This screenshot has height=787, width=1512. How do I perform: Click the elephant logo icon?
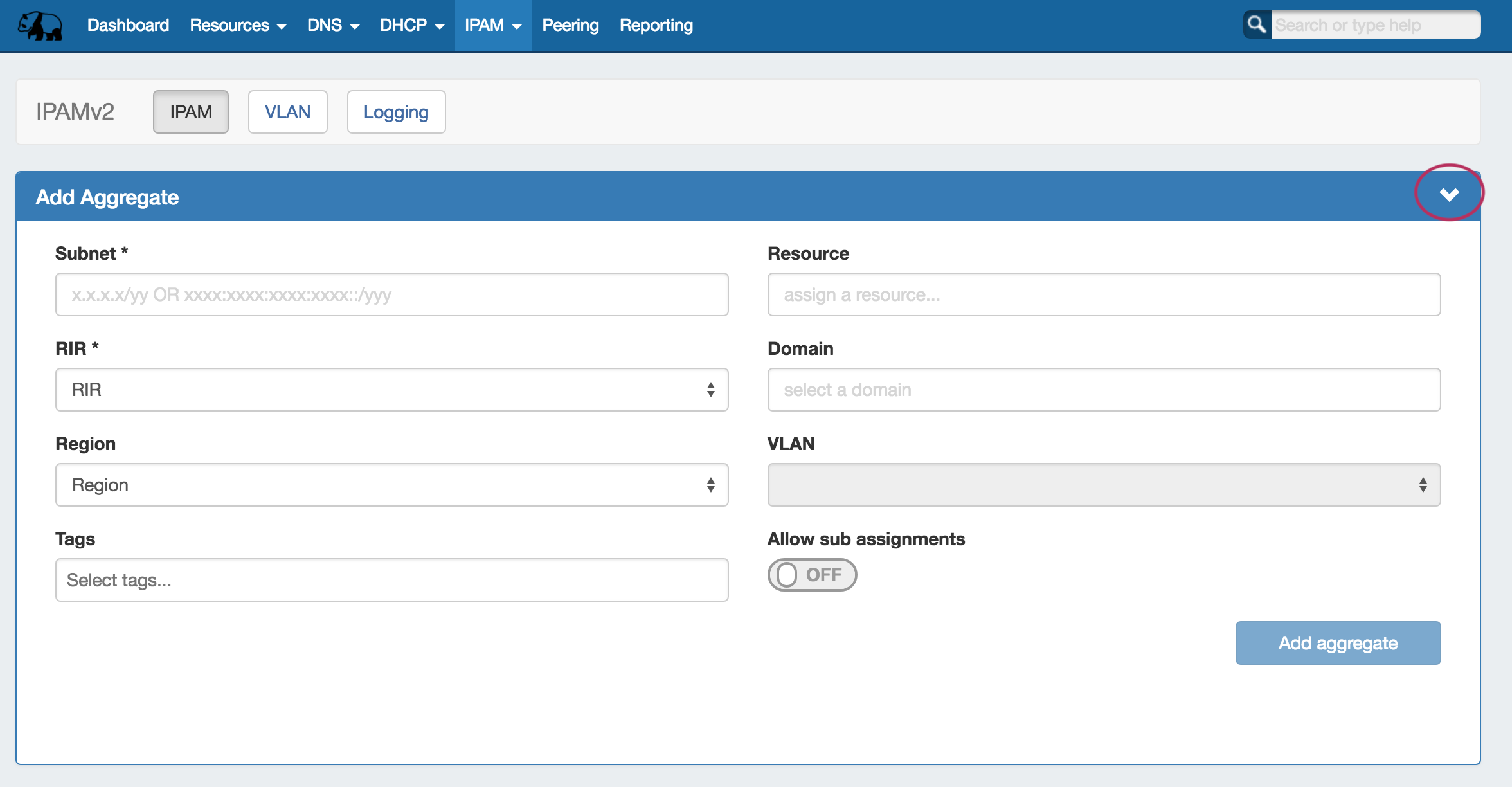click(x=40, y=26)
